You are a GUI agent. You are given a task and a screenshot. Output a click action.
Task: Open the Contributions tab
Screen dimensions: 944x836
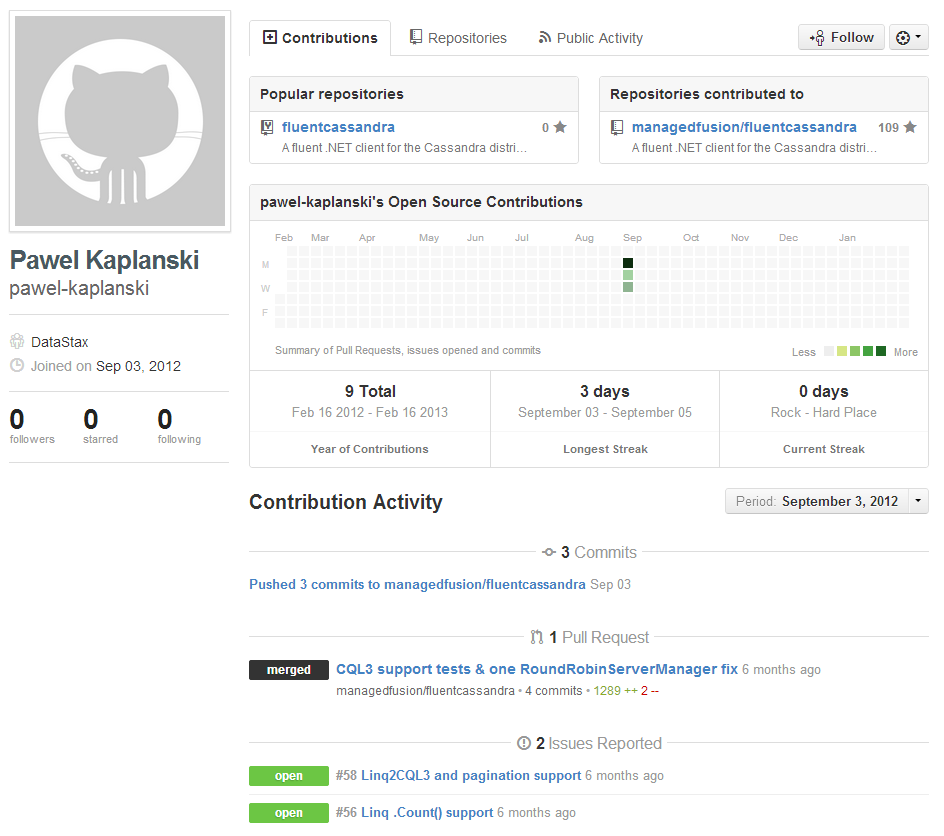coord(320,38)
